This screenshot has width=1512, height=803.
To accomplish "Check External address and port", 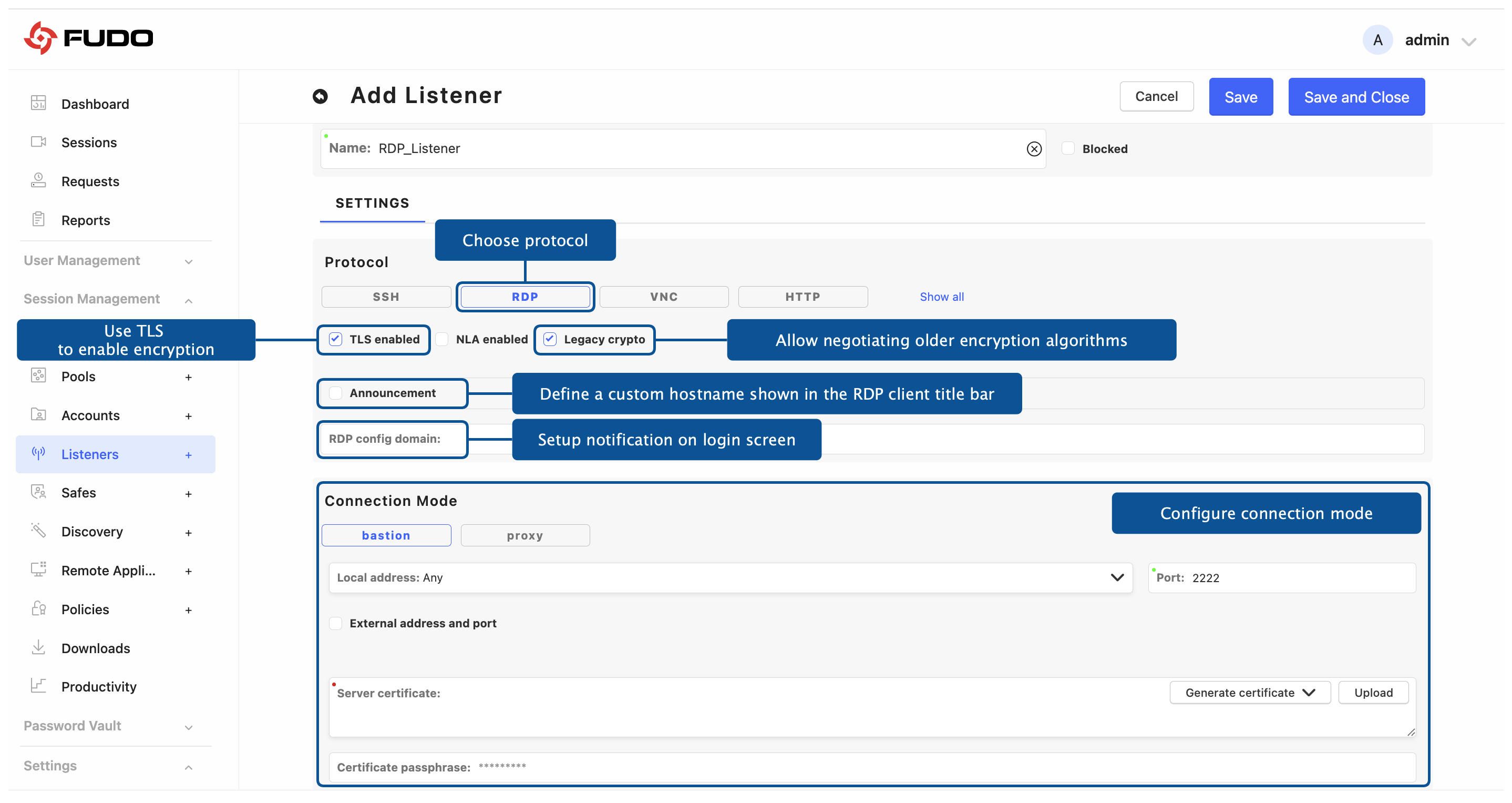I will tap(335, 623).
